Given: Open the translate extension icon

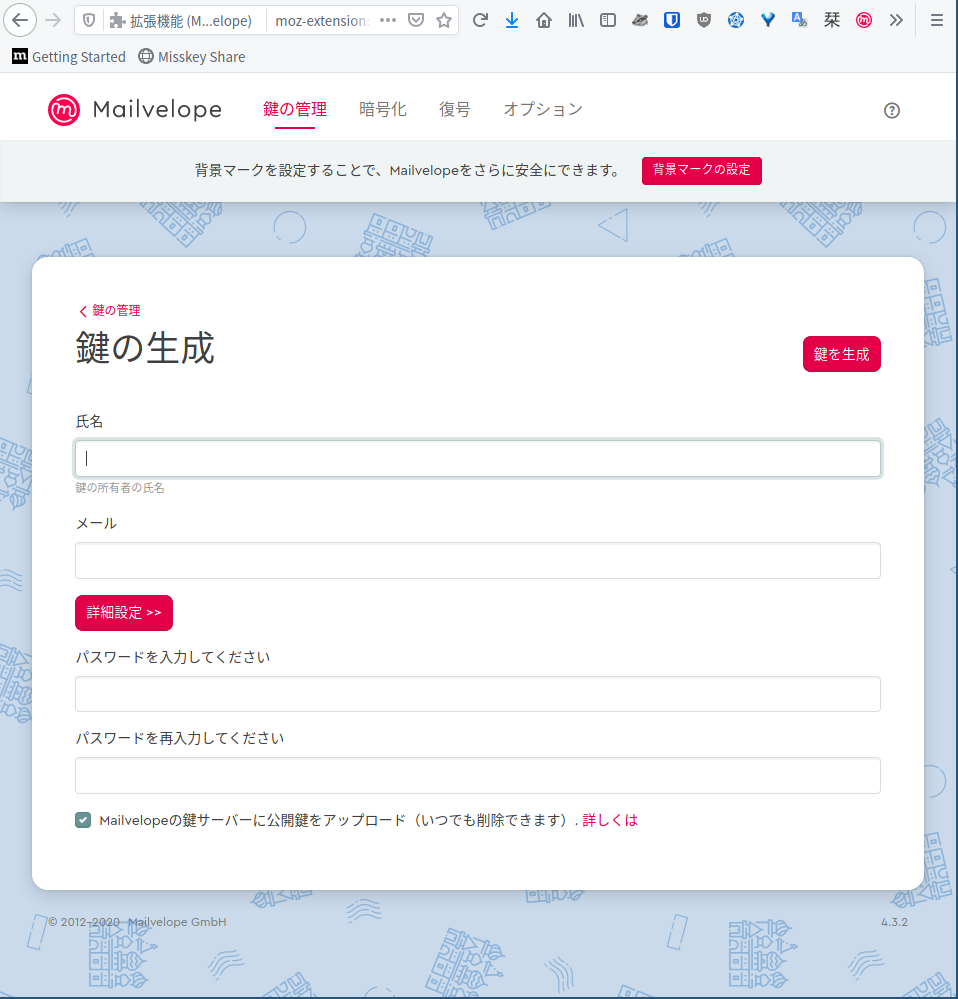Looking at the screenshot, I should (x=799, y=20).
